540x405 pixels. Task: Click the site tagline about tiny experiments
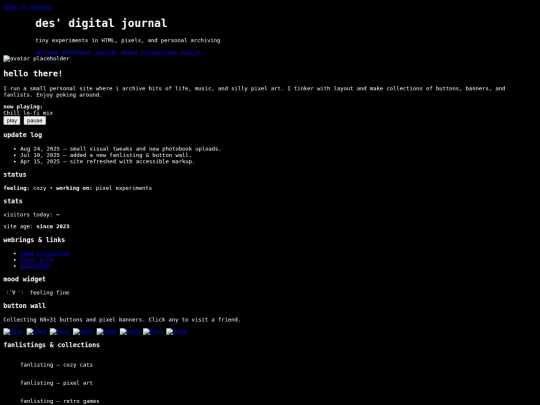[x=128, y=40]
